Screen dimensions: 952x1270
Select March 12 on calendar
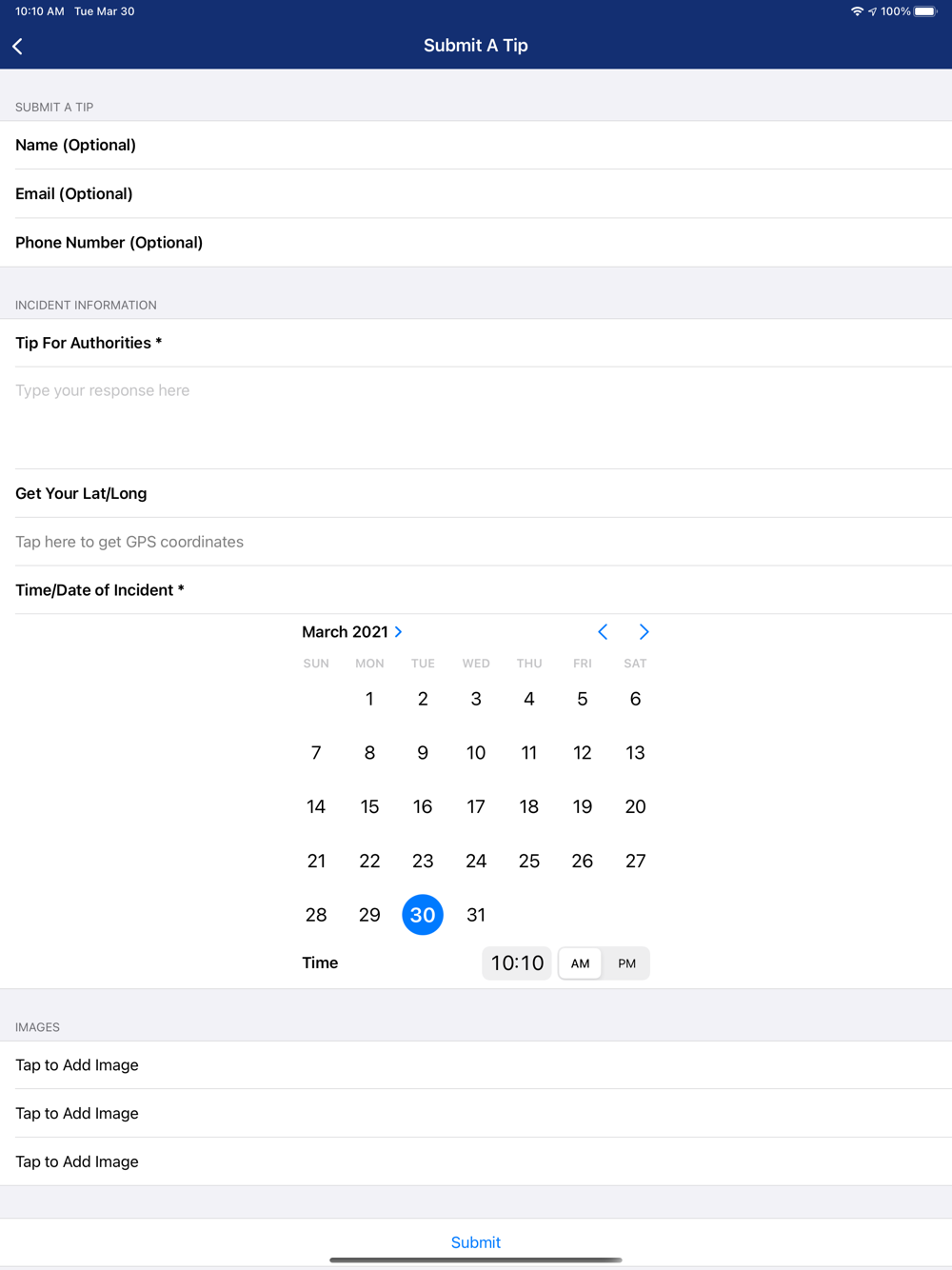tap(583, 753)
